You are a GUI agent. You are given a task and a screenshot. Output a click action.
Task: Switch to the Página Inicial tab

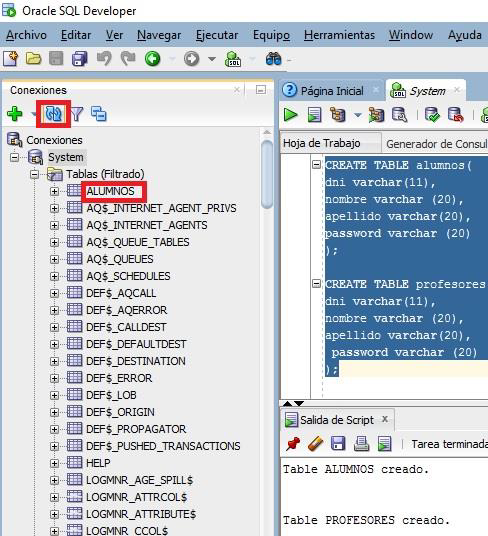[x=331, y=91]
